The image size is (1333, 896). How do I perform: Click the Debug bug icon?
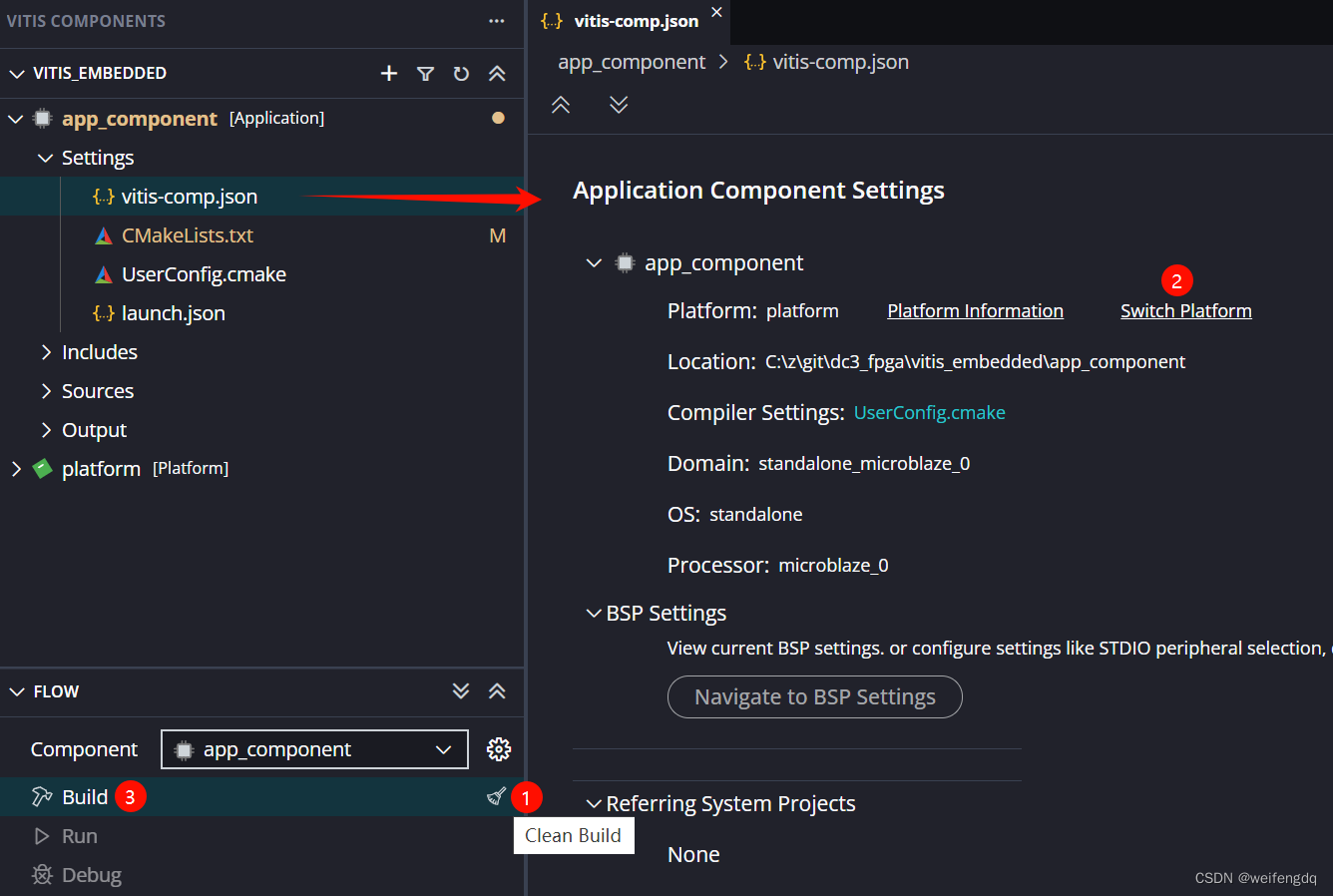click(42, 875)
